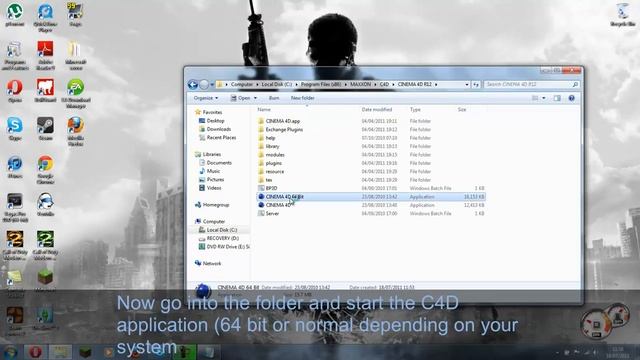This screenshot has width=640, height=360.
Task: Open the Steam desktop shortcut
Action: 45,129
